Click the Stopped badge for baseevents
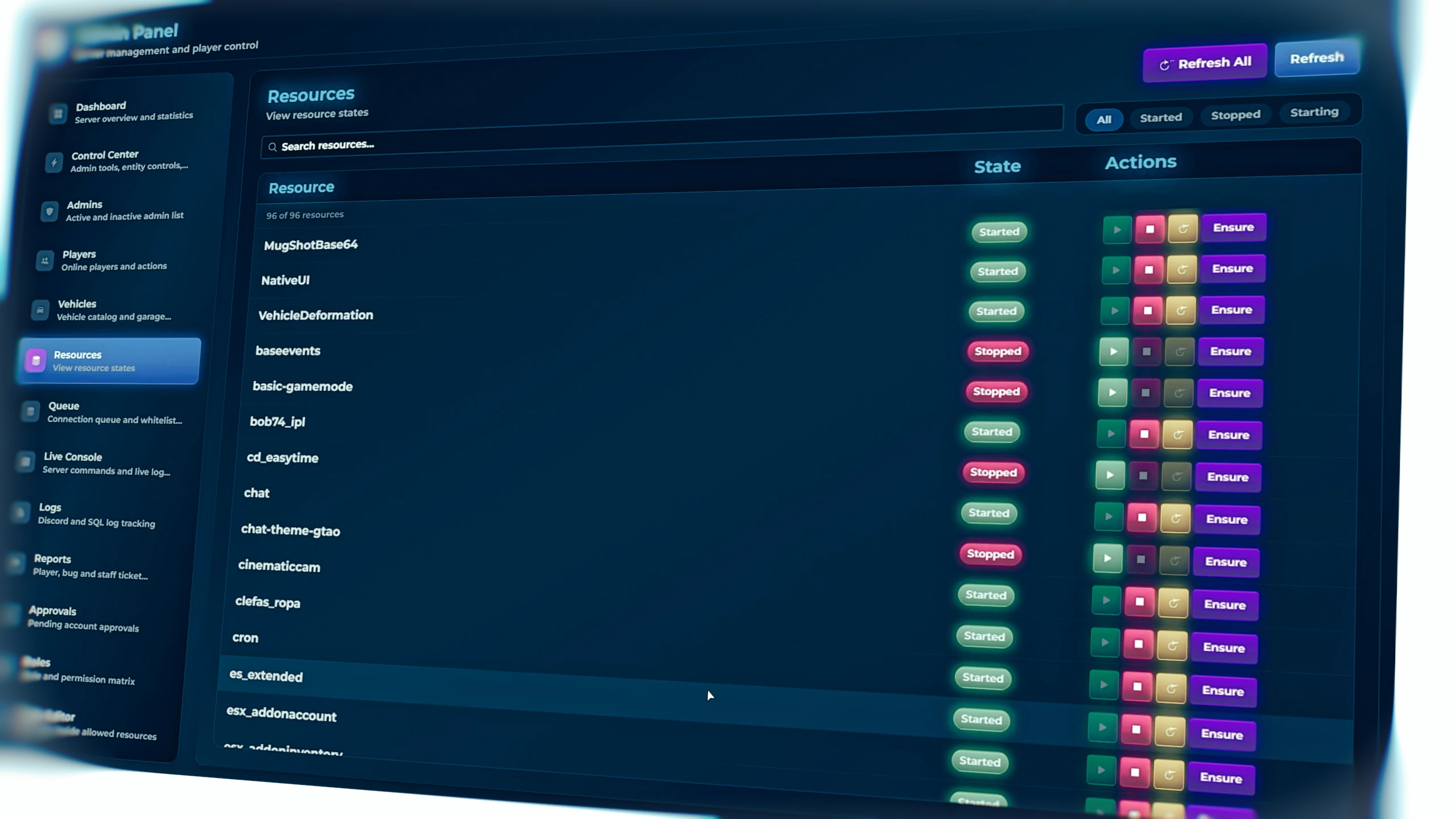 pos(998,351)
